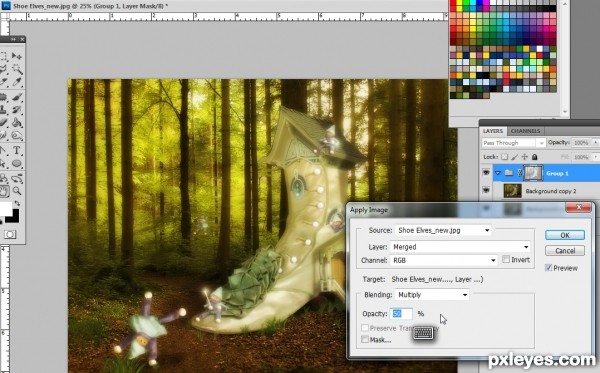Click the Background copy 2 thumbnail
The width and height of the screenshot is (600, 373).
(x=512, y=191)
